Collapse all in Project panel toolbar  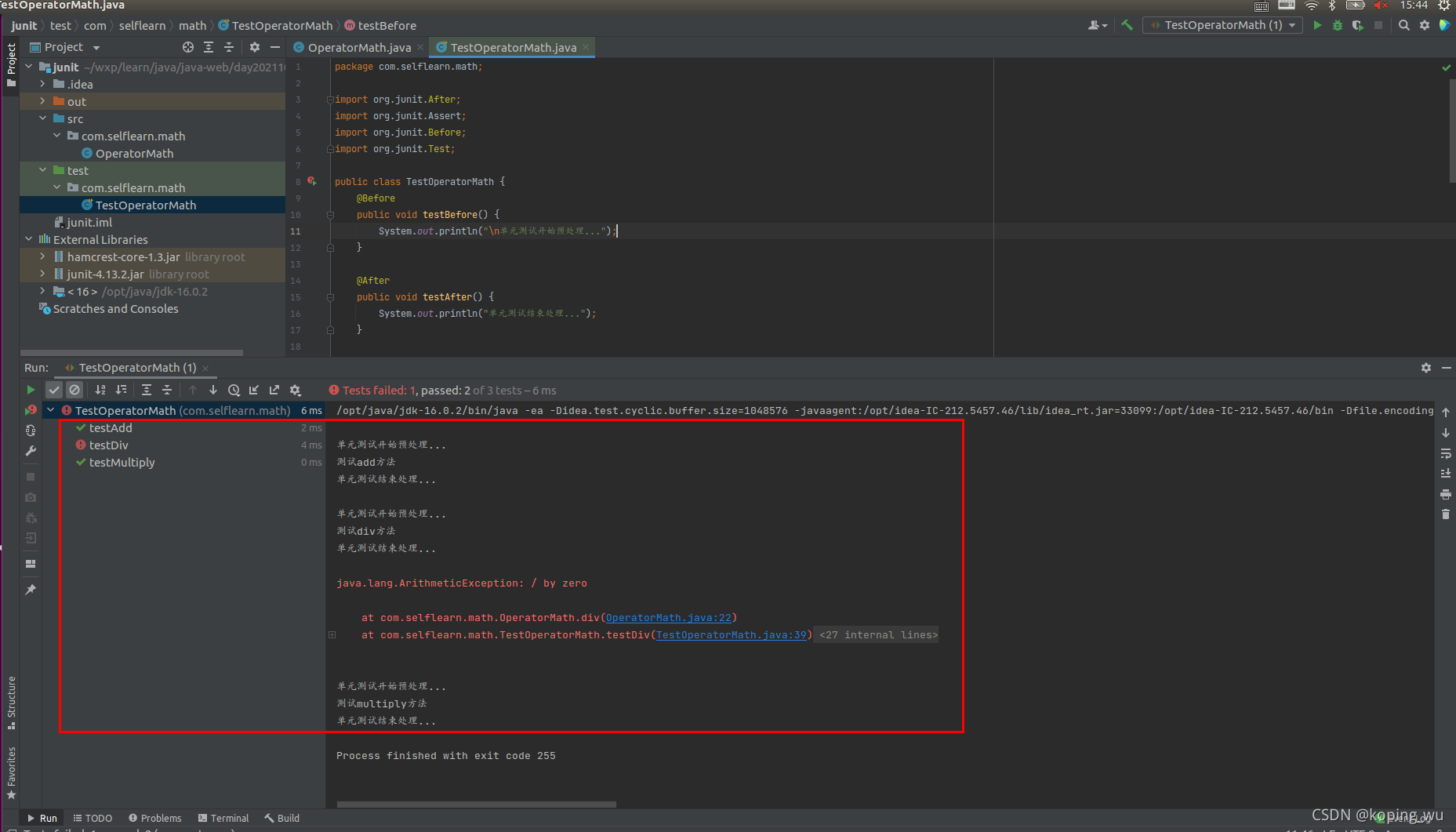coord(229,47)
